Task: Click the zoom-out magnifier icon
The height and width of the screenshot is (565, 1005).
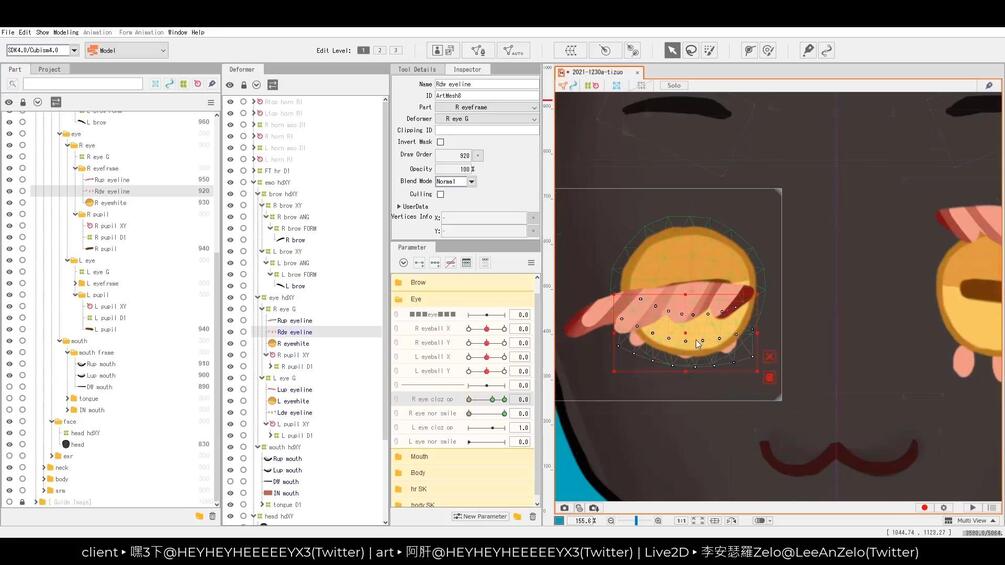Action: [611, 521]
